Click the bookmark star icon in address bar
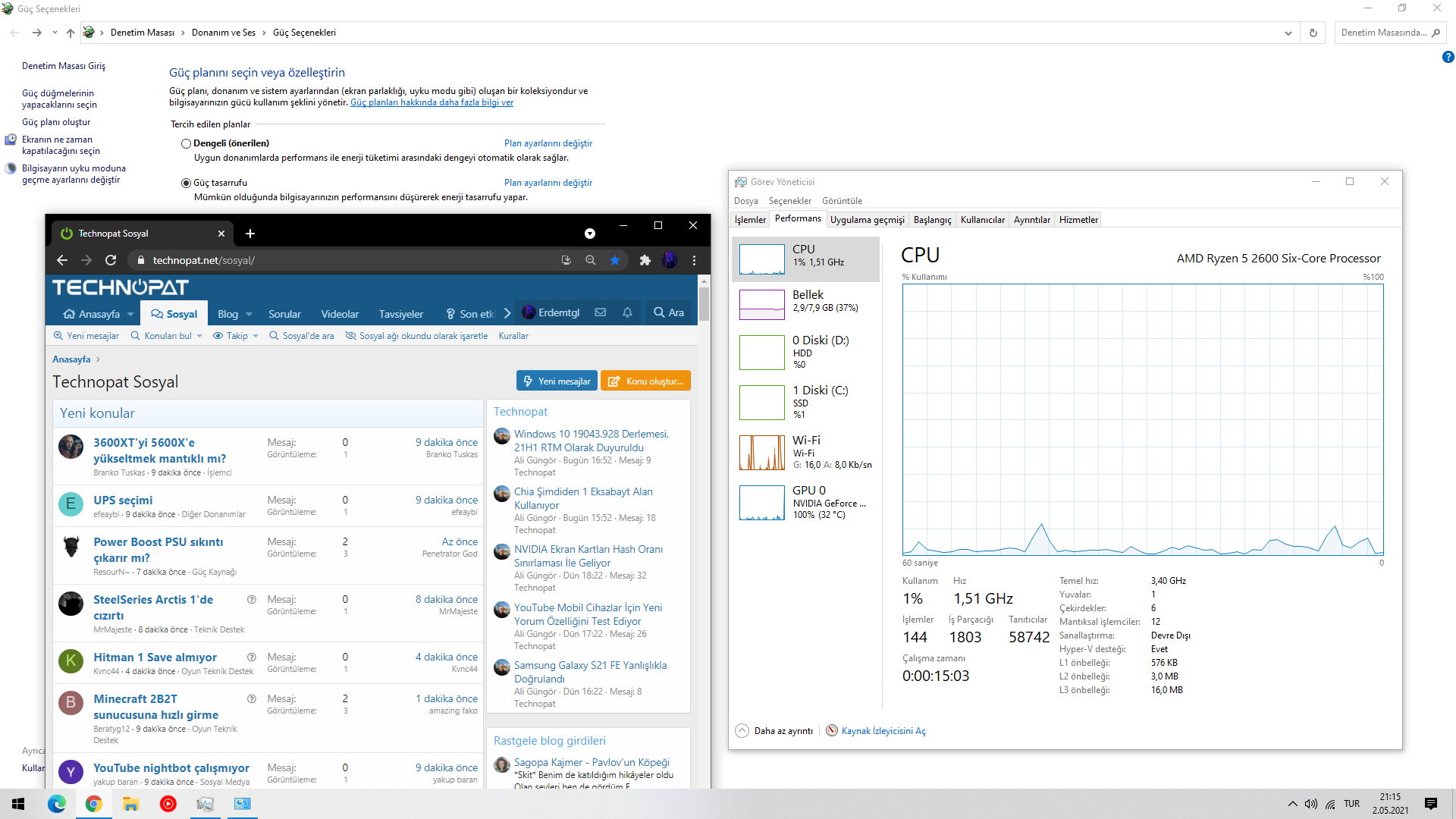The image size is (1456, 819). tap(615, 260)
